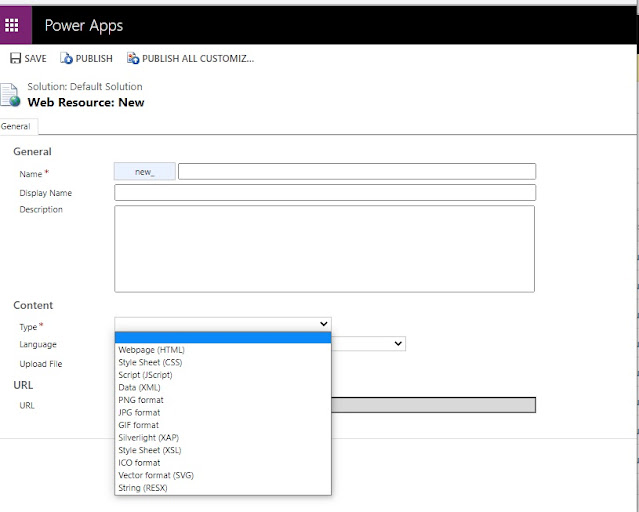
Task: Select Webpage (HTML) type
Action: [223, 350]
